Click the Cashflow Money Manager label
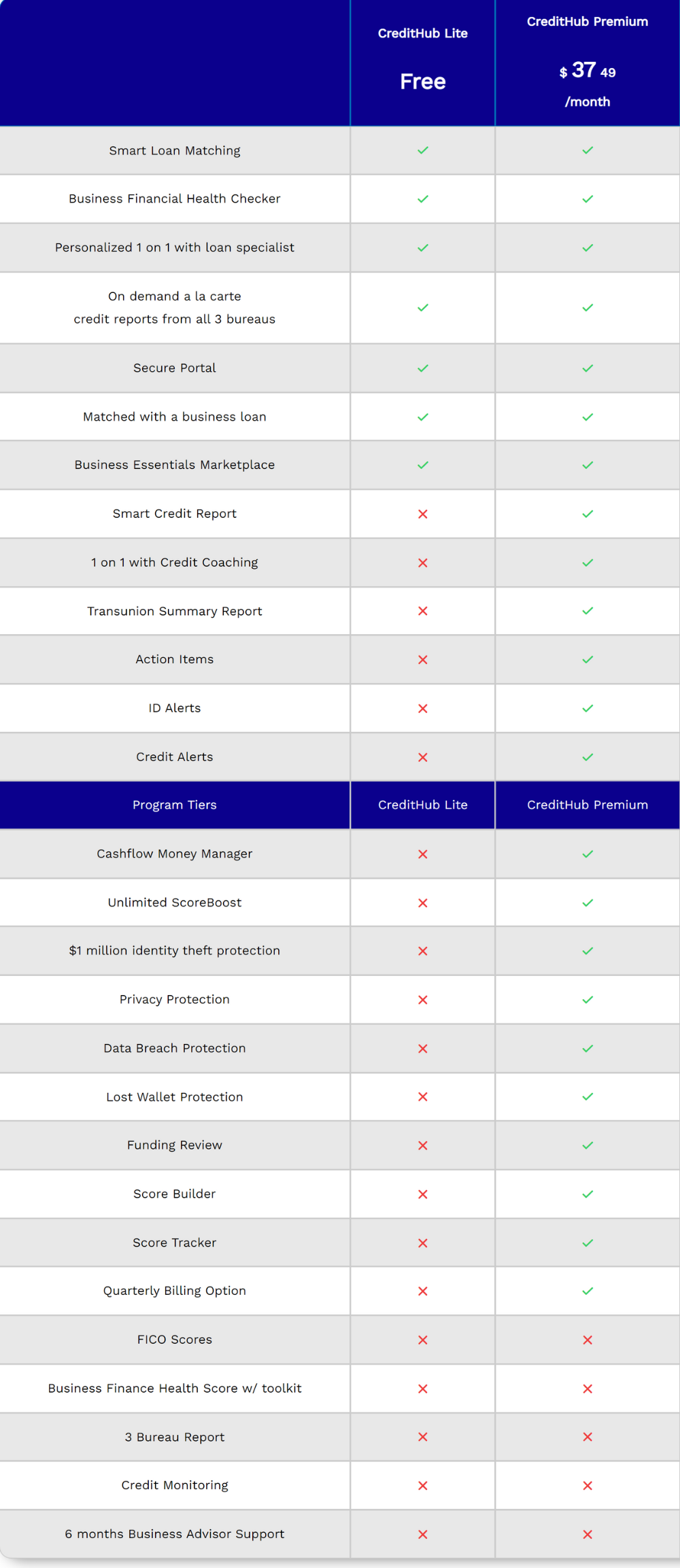Screen dimensions: 680x1568 [175, 854]
